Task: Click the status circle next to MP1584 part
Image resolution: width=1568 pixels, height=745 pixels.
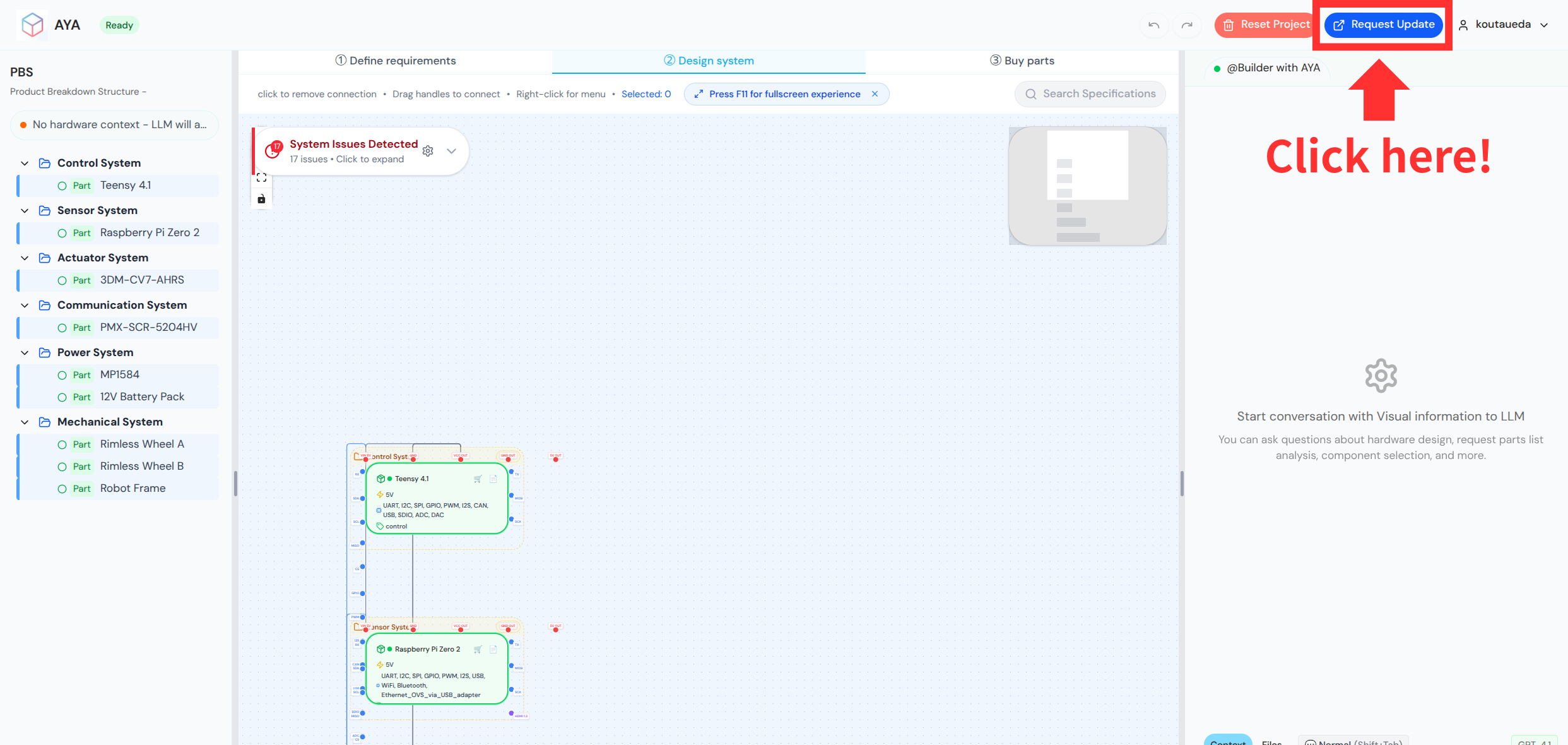Action: pos(62,374)
